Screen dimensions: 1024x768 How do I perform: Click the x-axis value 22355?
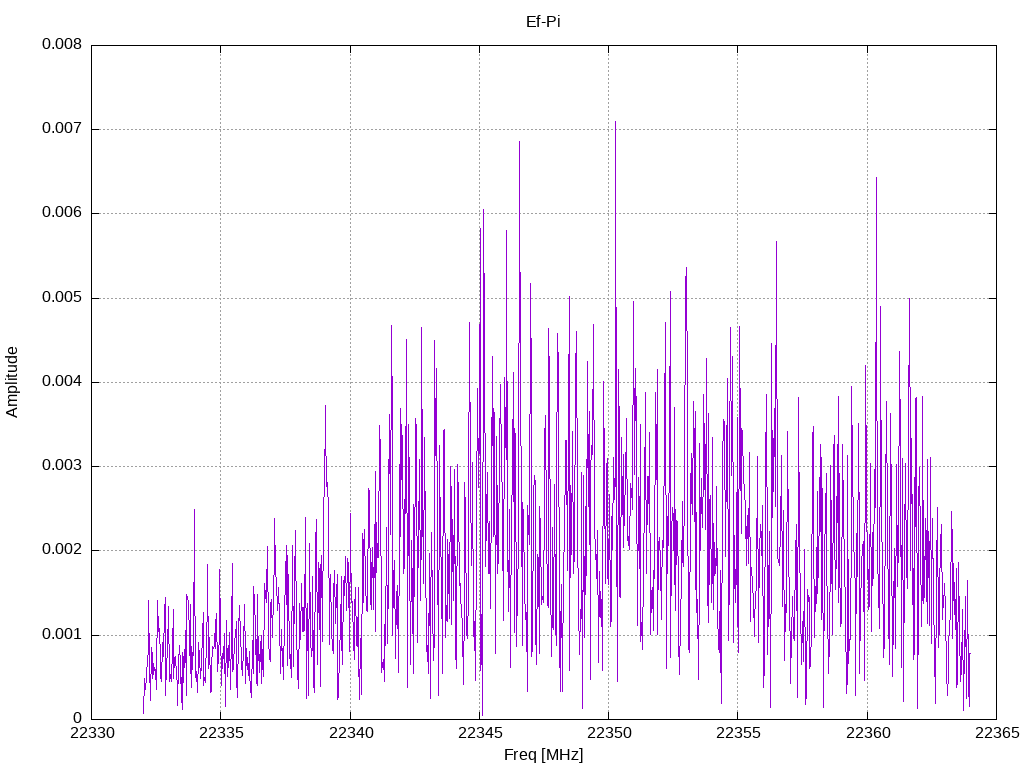pyautogui.click(x=739, y=733)
